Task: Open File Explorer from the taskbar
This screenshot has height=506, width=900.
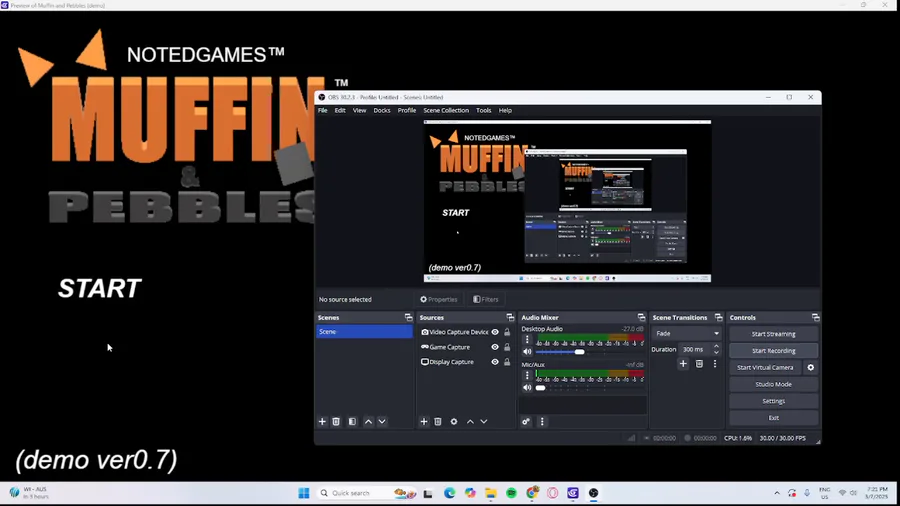Action: pos(491,493)
